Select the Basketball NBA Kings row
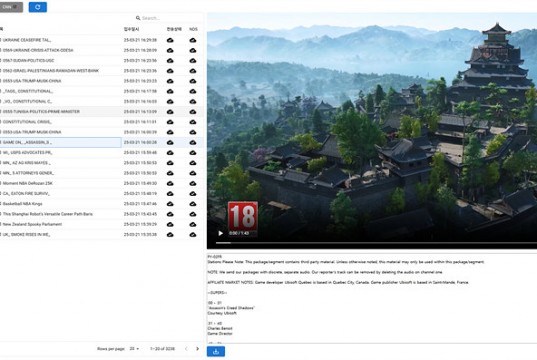 tap(102, 204)
